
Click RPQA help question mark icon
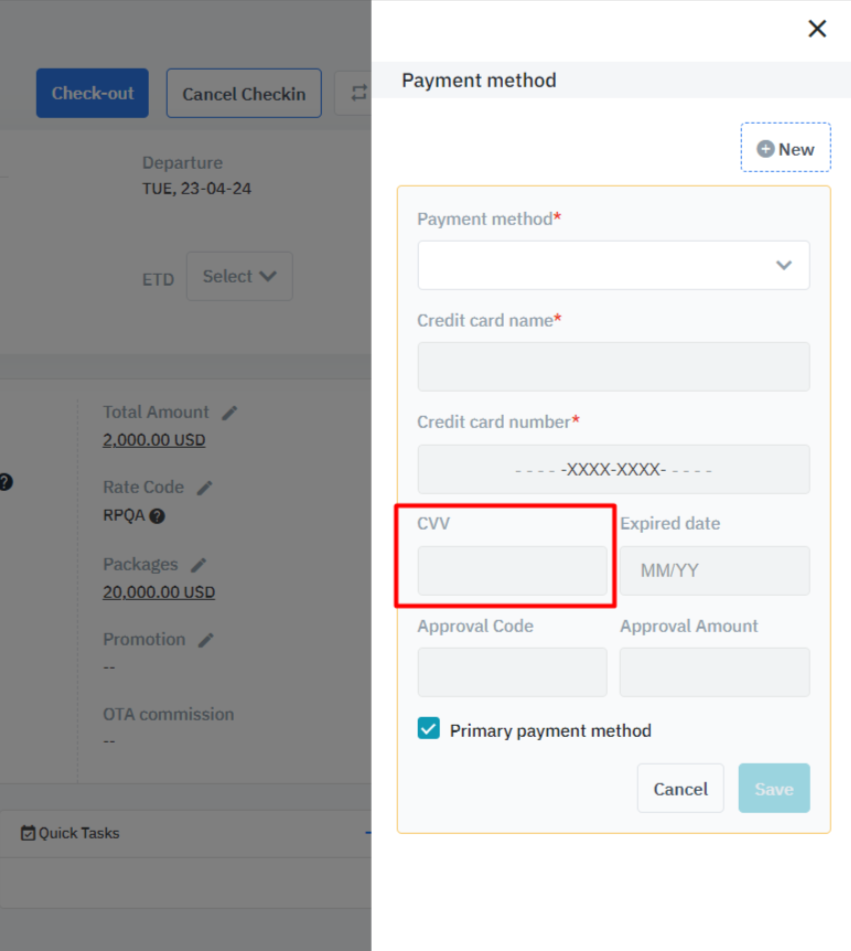click(x=157, y=516)
